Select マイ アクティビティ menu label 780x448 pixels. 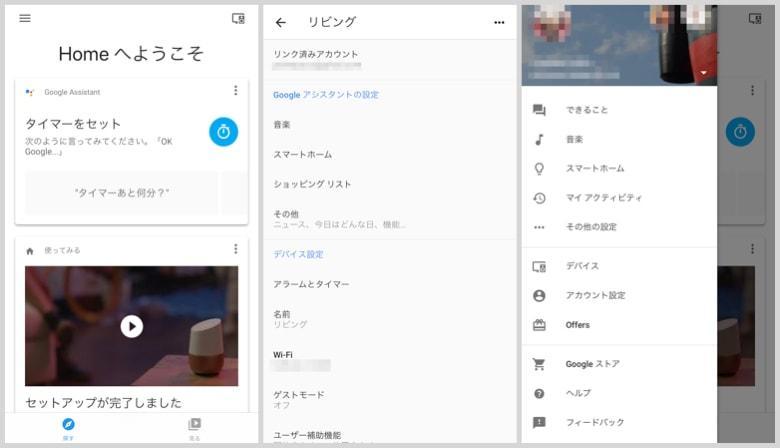click(604, 198)
